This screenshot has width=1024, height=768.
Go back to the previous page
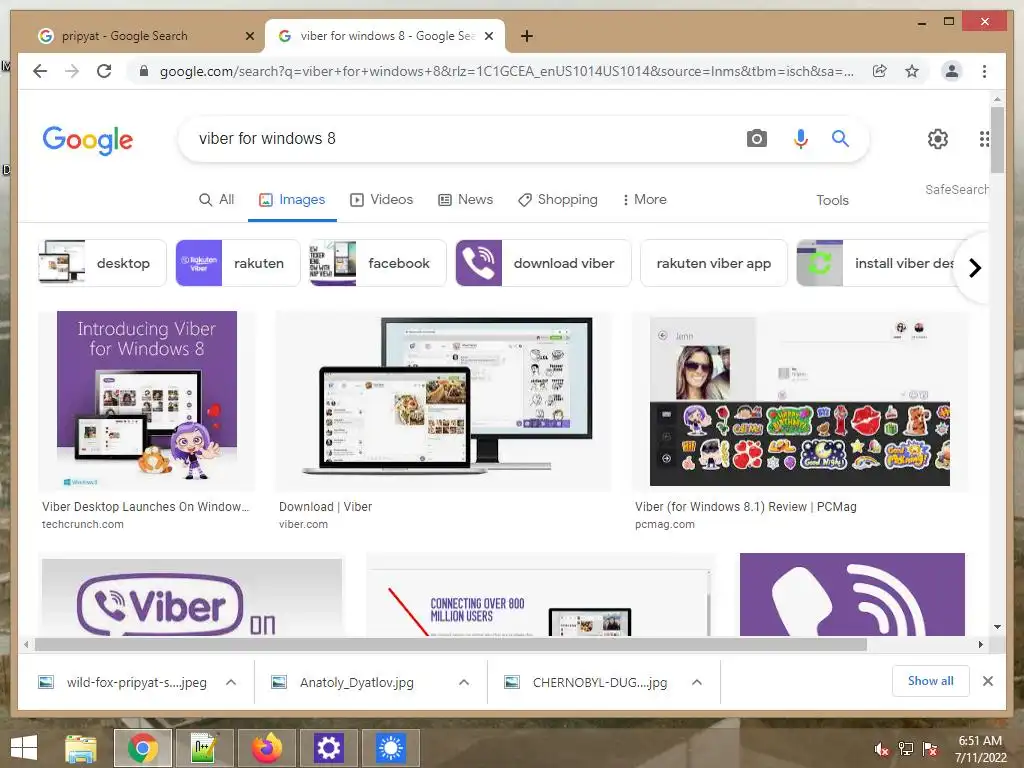coord(40,71)
